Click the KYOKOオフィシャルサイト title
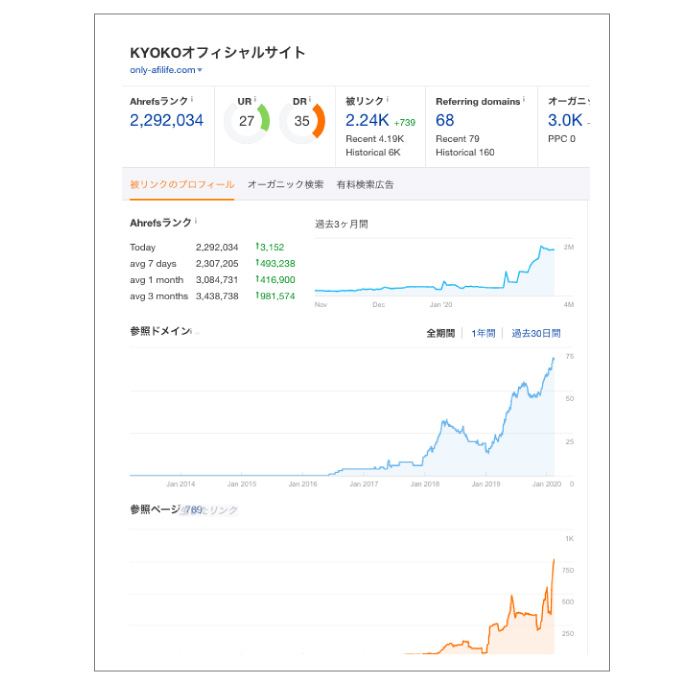Screen dimensions: 700x693 (x=217, y=53)
